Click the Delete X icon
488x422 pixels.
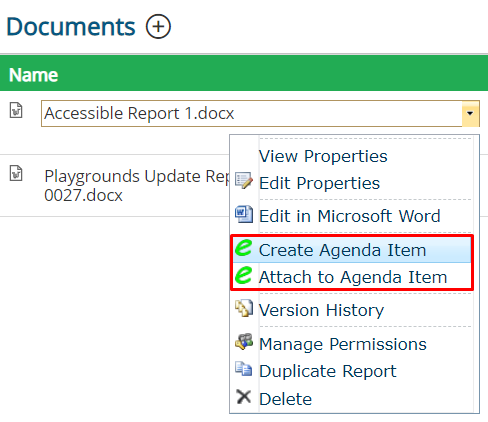(x=244, y=397)
